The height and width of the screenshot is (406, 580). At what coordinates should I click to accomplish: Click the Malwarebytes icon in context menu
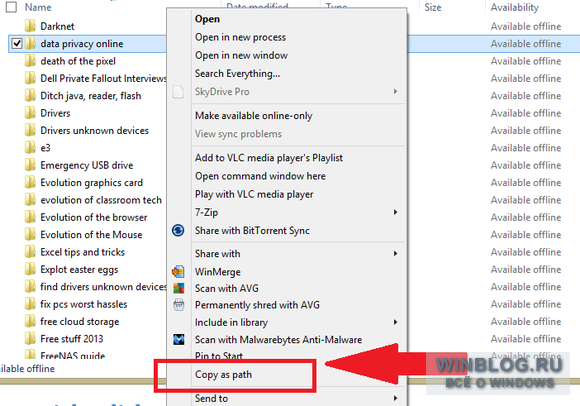(179, 339)
